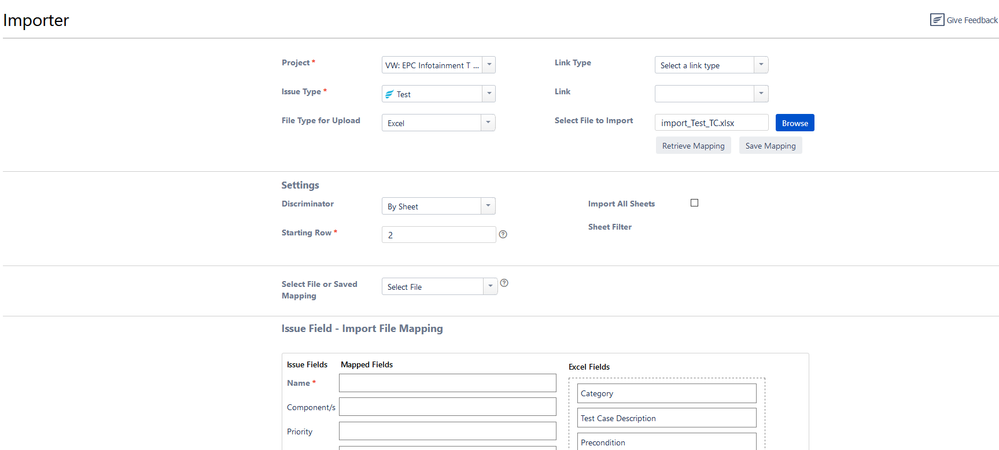999x450 pixels.
Task: Click the Excel Fields column header
Action: [x=589, y=367]
